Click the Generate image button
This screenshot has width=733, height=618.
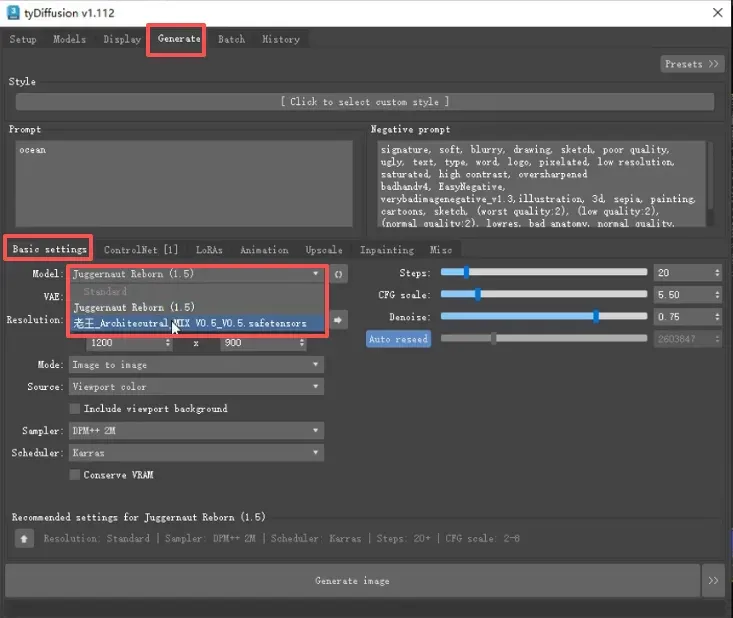point(352,581)
